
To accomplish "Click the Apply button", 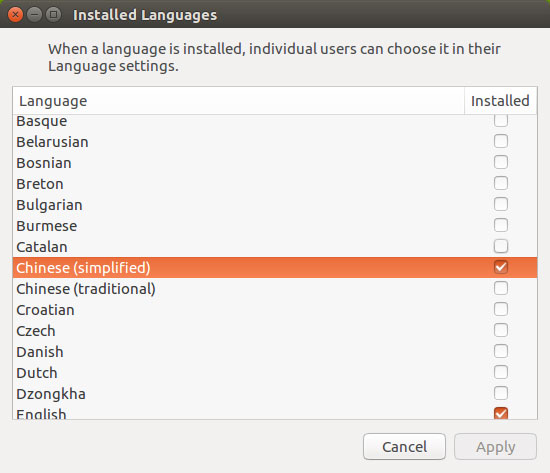I will [495, 447].
